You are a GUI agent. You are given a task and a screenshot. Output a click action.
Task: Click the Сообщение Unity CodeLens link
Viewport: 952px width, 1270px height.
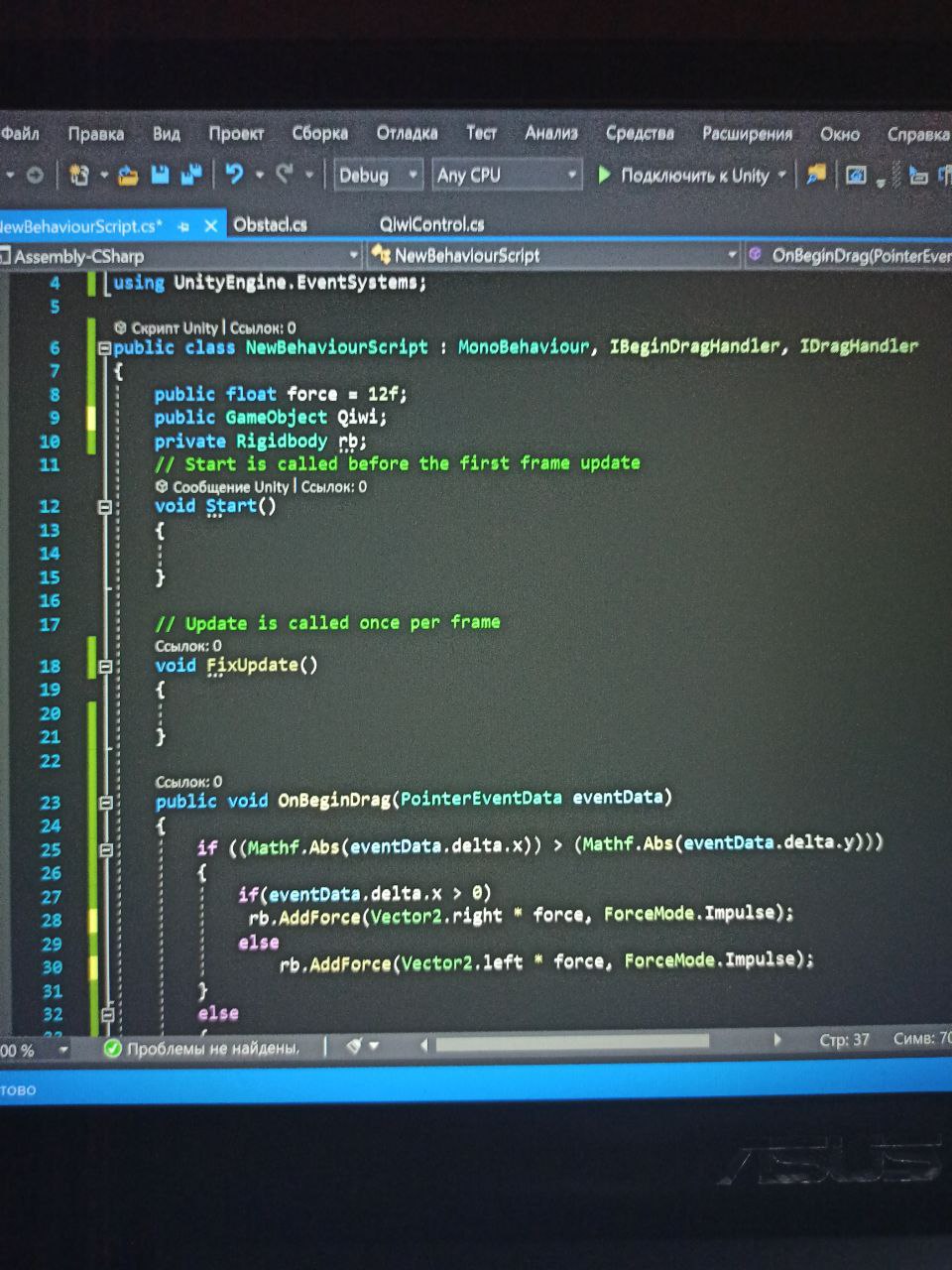point(230,487)
